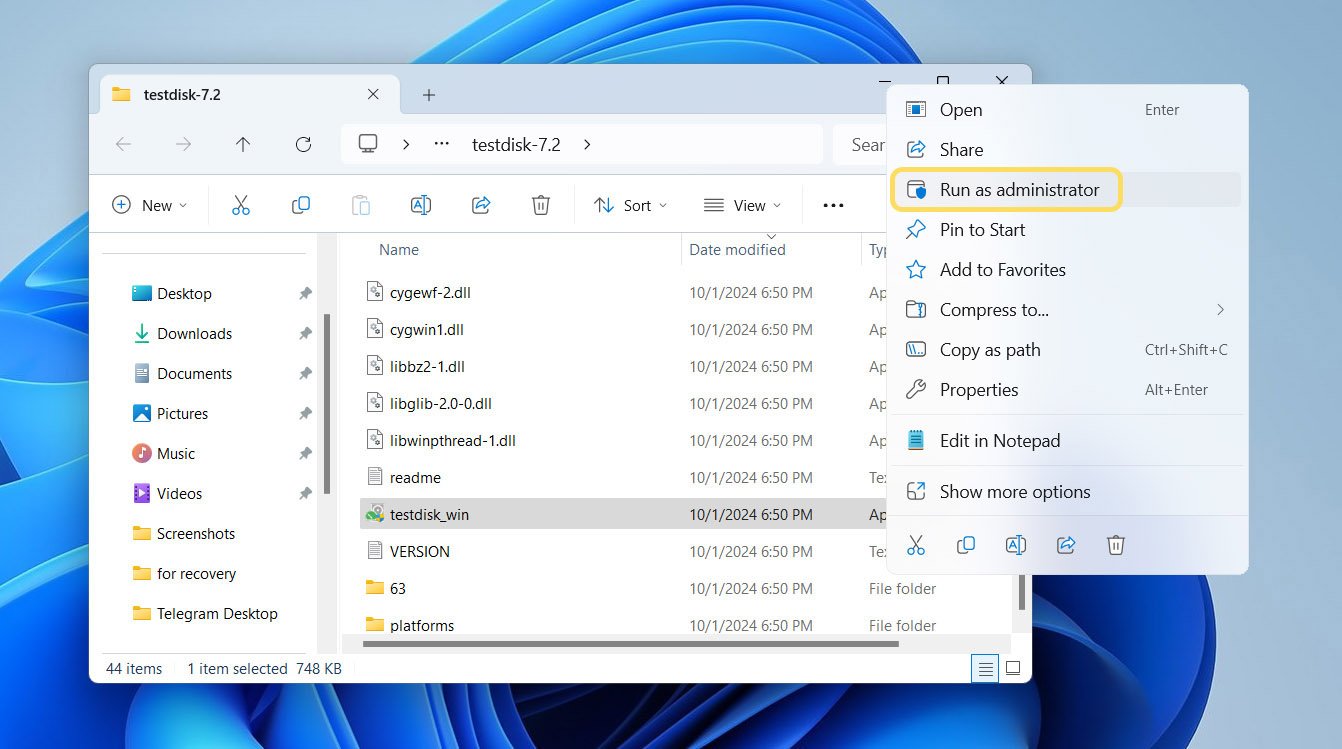Switch to large thumbnails view in status bar

[1012, 669]
